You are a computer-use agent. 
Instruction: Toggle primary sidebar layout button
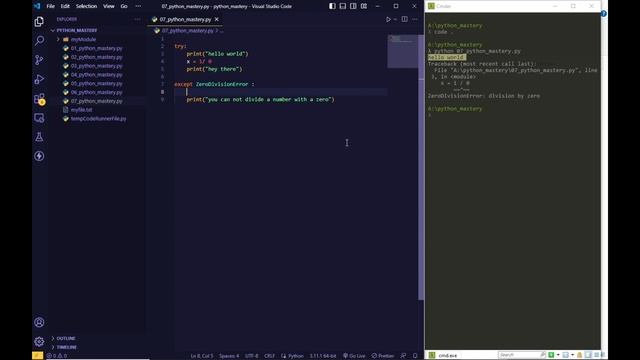[x=332, y=6]
